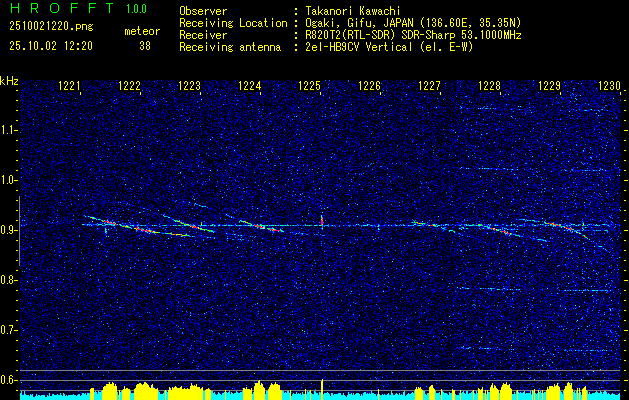
Task: Select the 2el-HB9CV Vertical antenna text
Action: click(389, 47)
